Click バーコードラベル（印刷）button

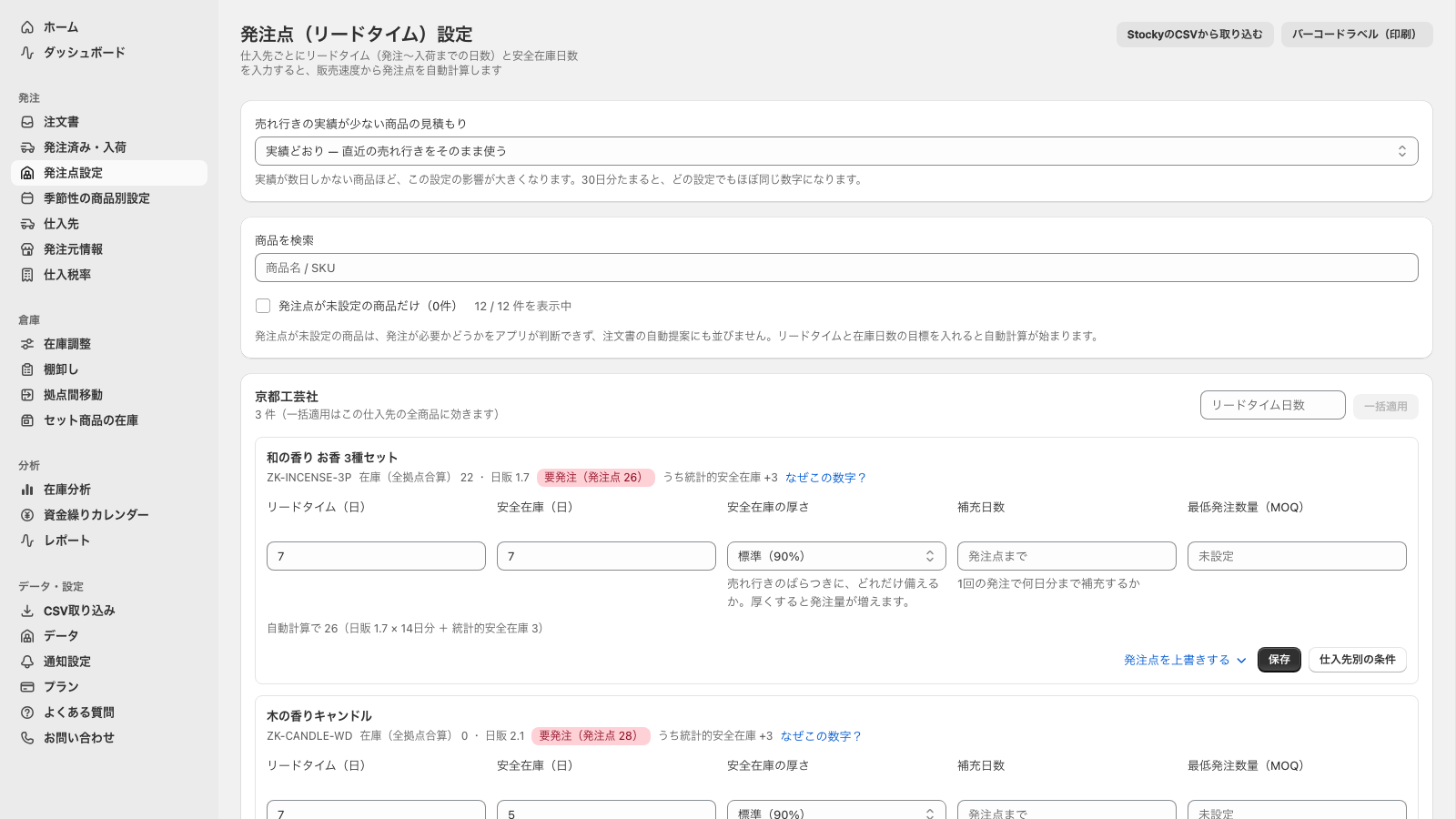tap(1357, 35)
